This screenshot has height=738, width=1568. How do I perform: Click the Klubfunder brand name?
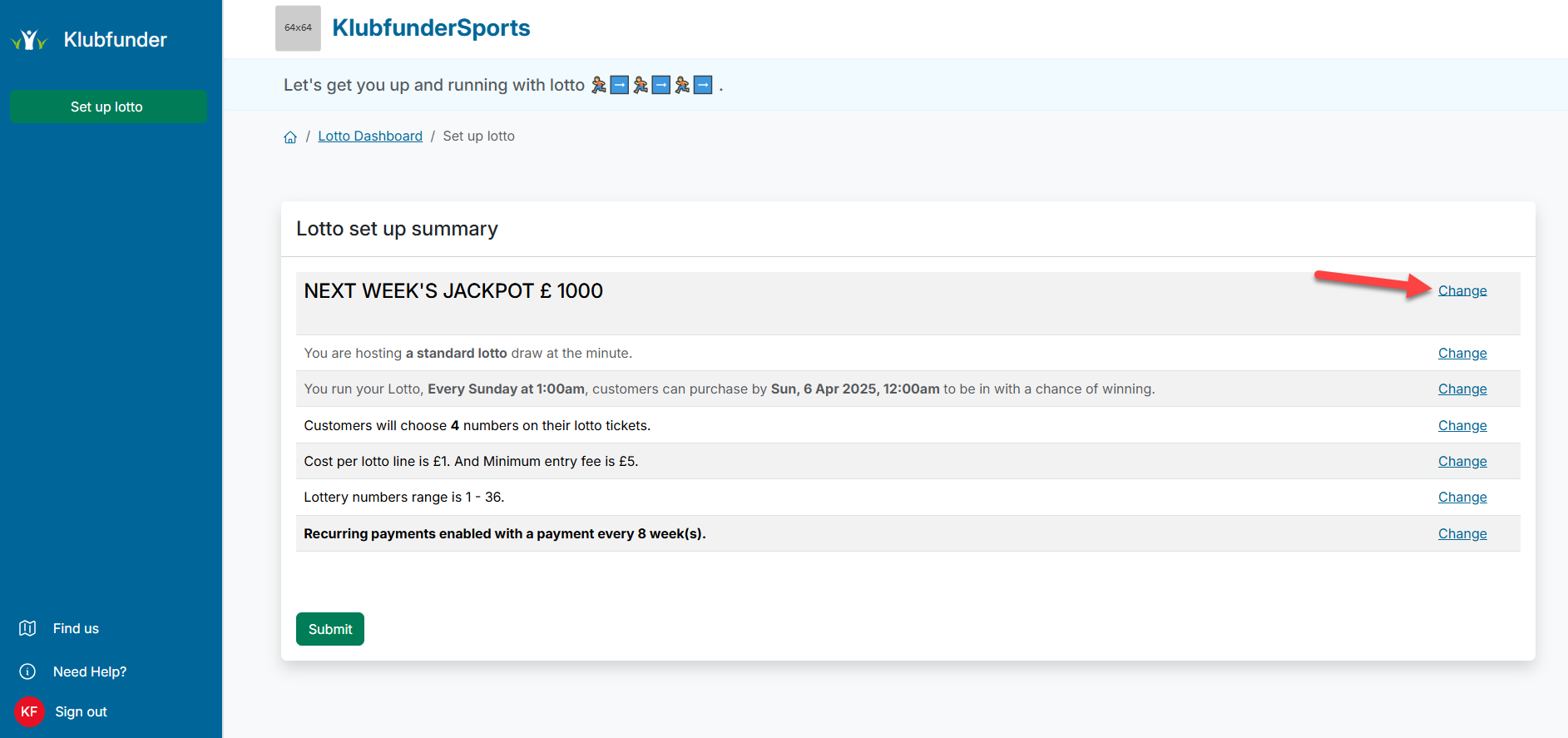click(115, 39)
